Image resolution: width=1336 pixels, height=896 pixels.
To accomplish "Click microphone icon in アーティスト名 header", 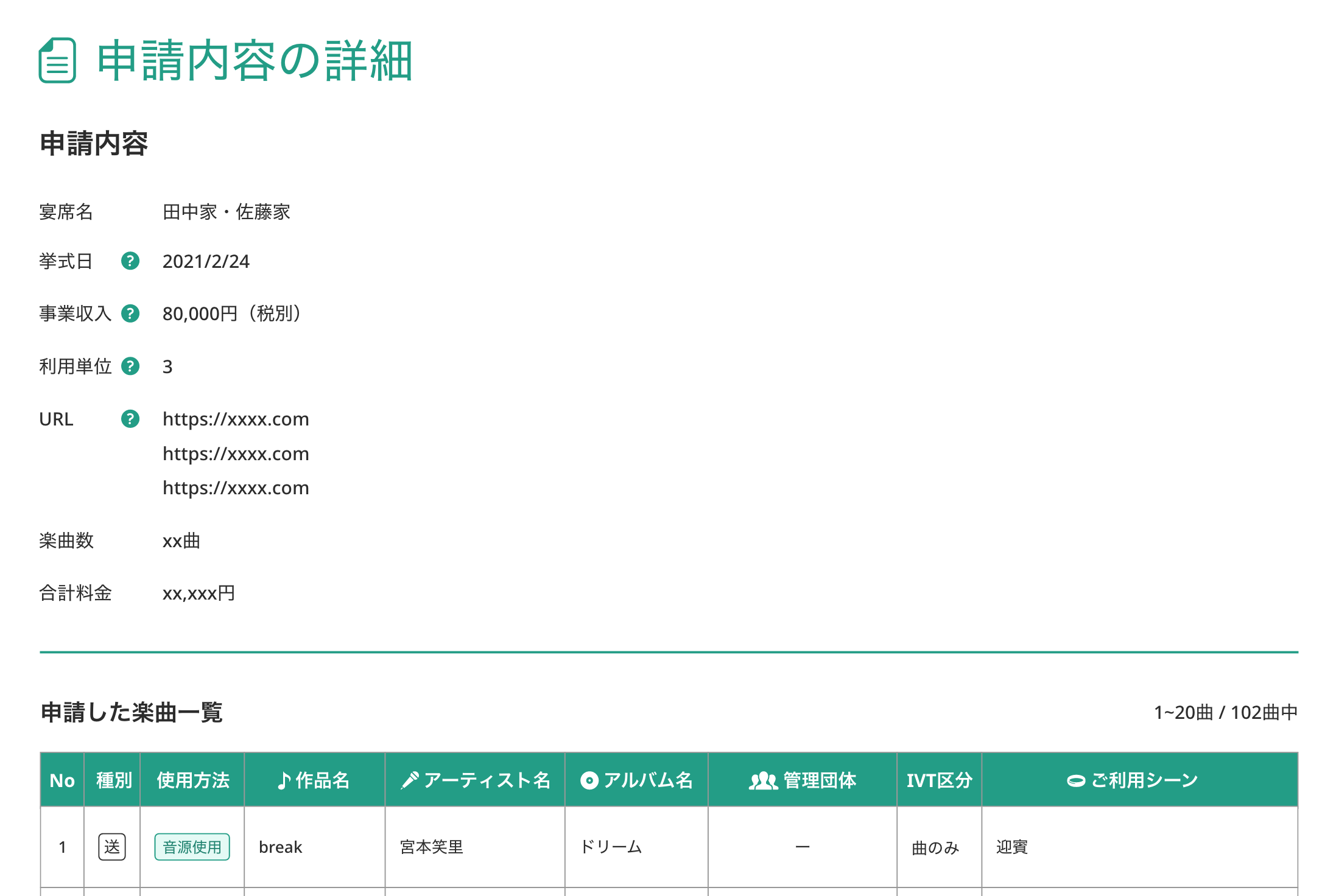I will click(410, 780).
